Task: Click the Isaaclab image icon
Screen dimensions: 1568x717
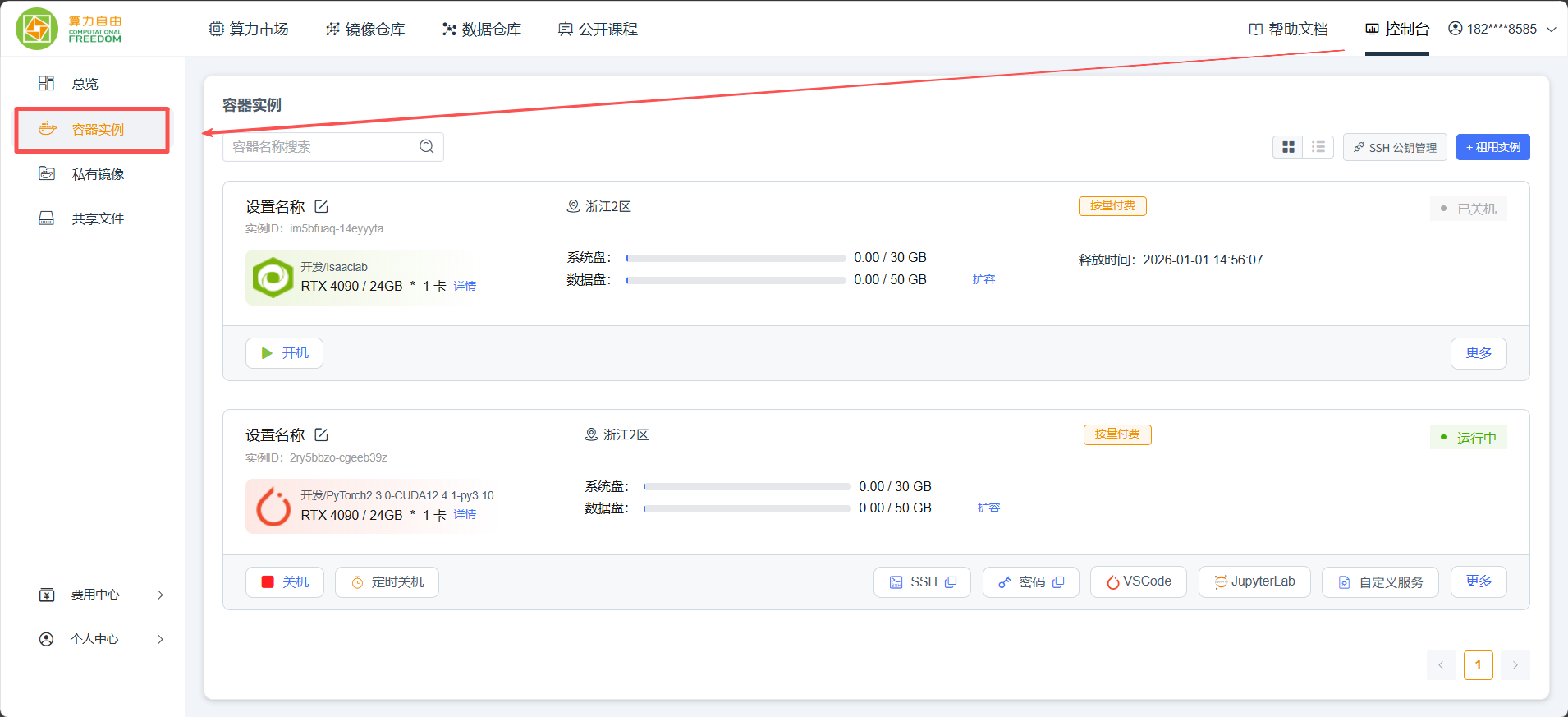Action: tap(273, 278)
